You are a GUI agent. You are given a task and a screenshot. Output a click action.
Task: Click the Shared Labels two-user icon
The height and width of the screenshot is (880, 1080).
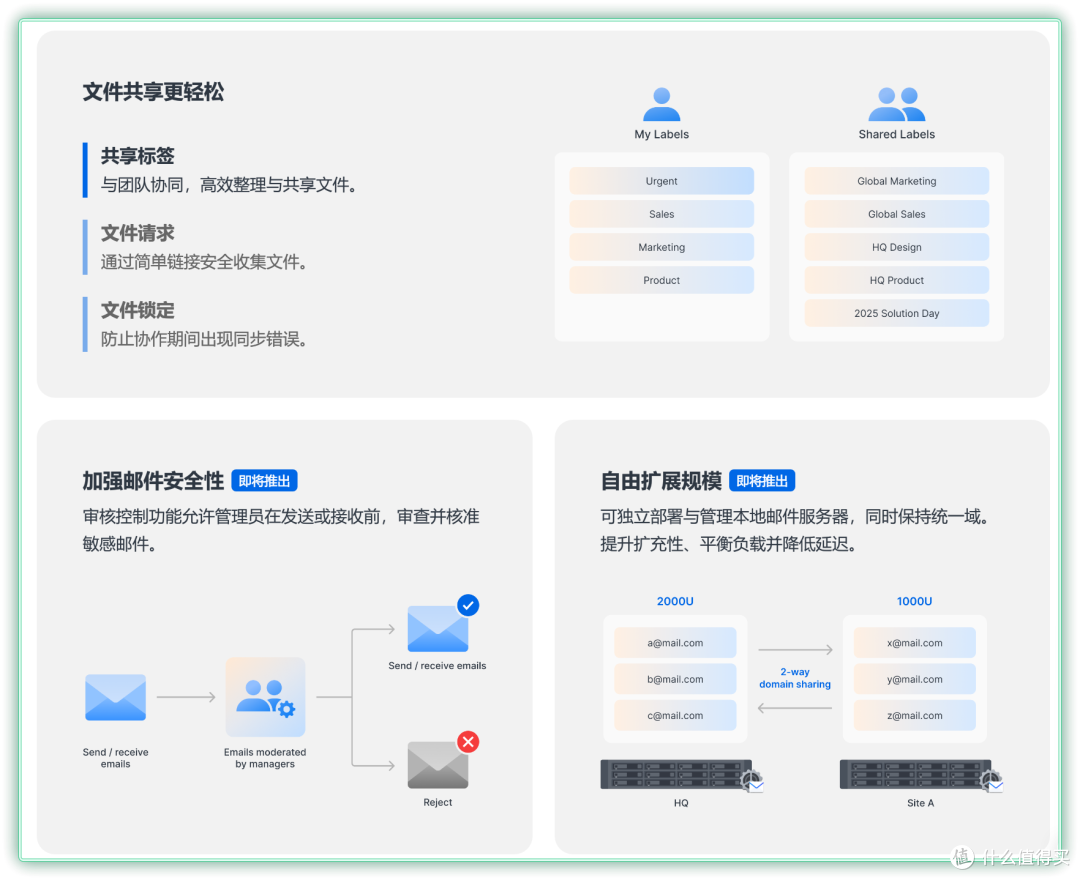point(897,104)
